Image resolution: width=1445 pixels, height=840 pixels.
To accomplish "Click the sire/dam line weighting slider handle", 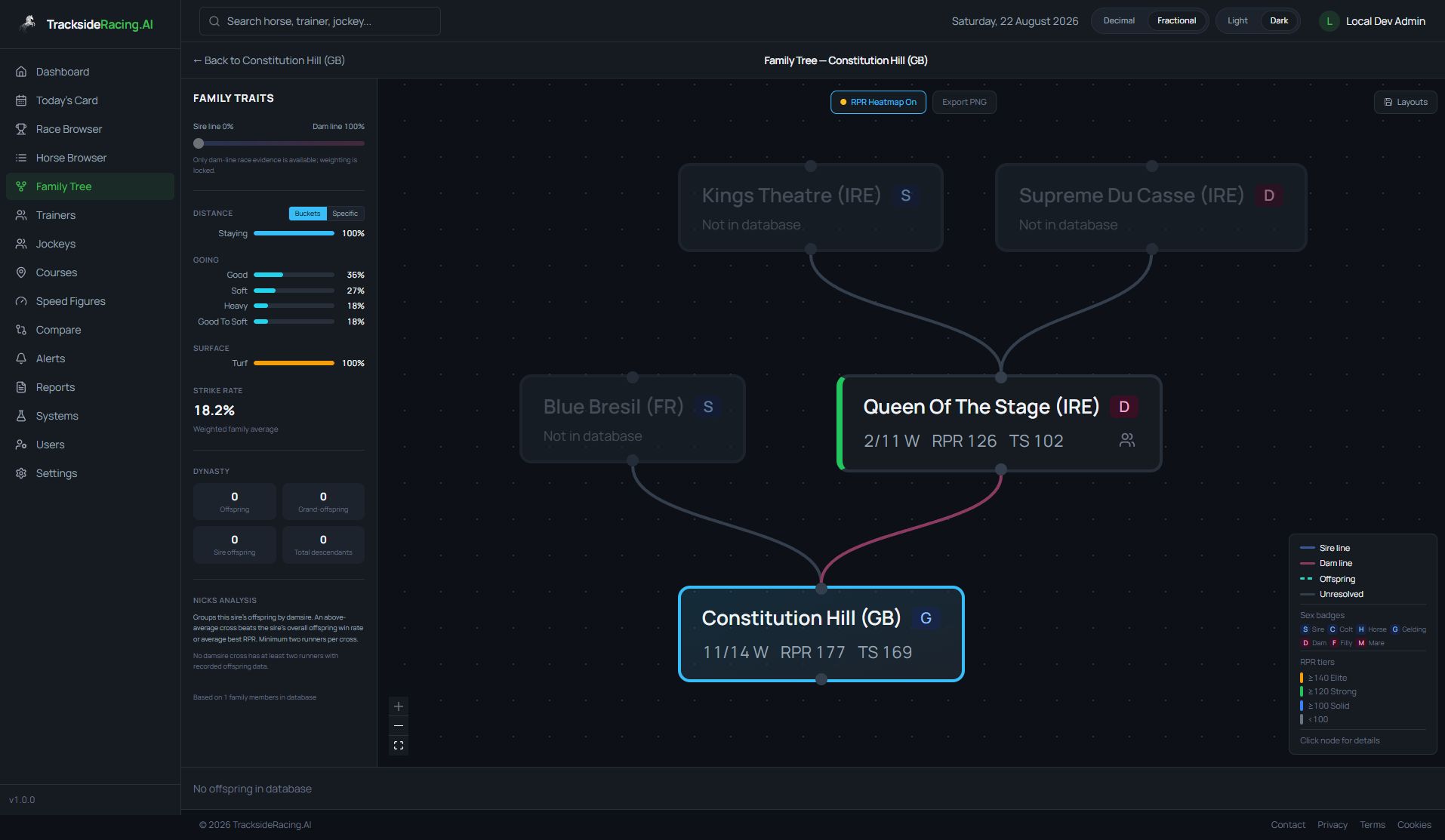I will click(199, 143).
